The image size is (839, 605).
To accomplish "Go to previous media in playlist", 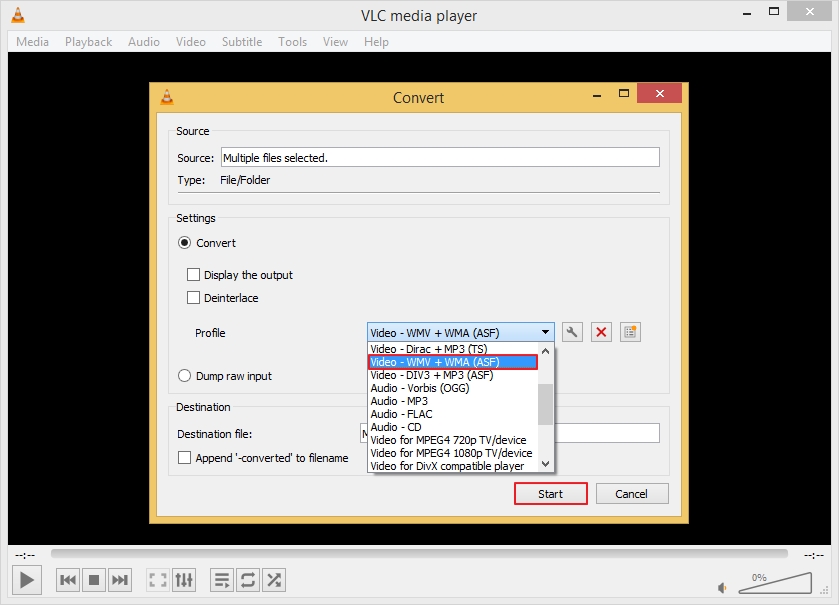I will click(x=68, y=580).
